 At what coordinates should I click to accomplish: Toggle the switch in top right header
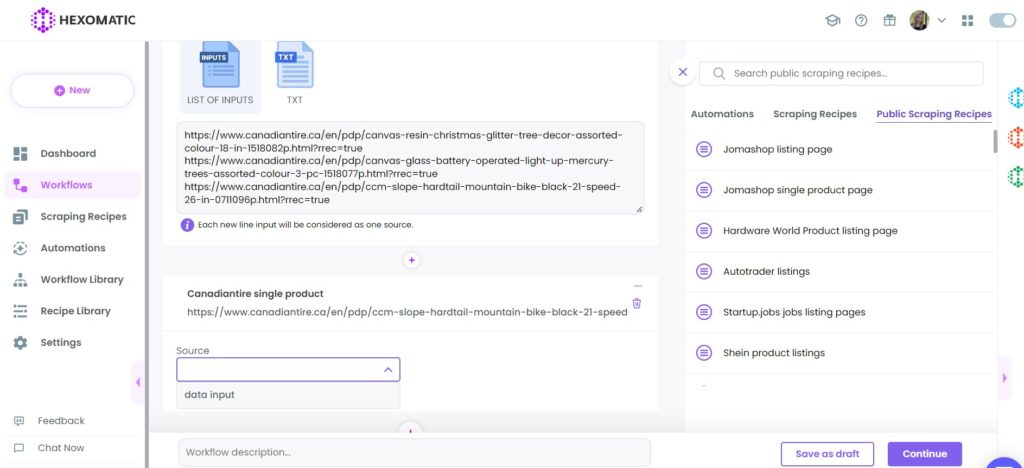(1002, 20)
